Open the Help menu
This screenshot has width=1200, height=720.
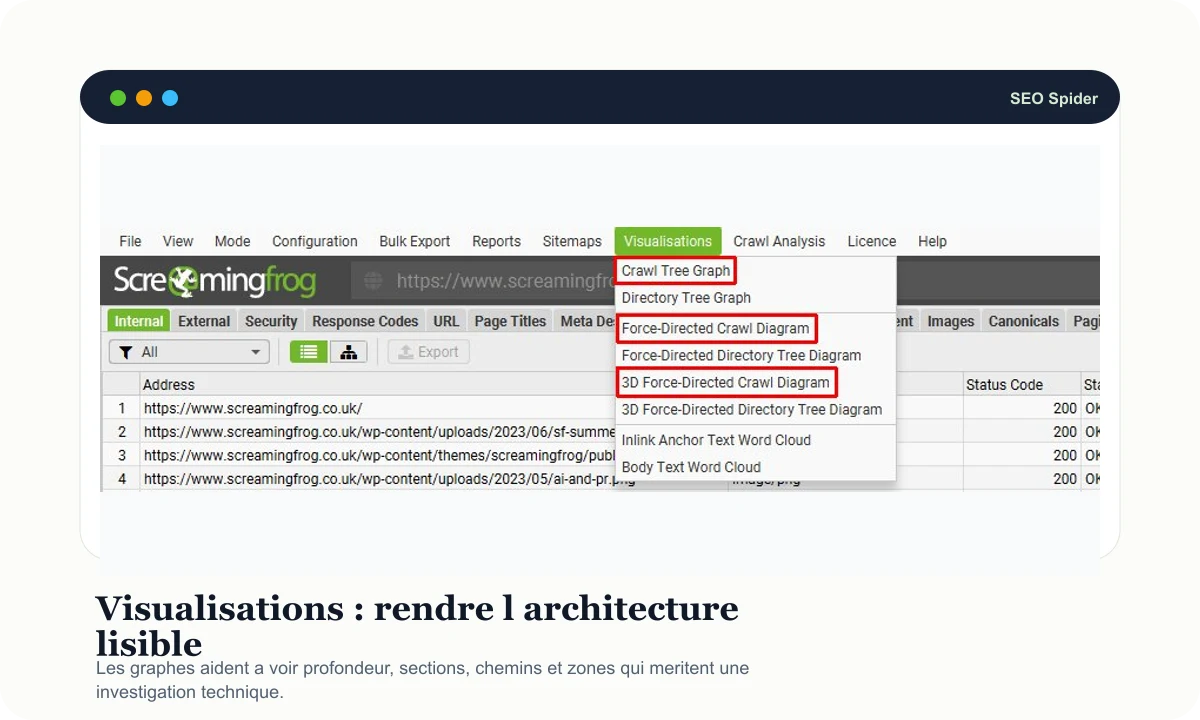click(x=932, y=241)
